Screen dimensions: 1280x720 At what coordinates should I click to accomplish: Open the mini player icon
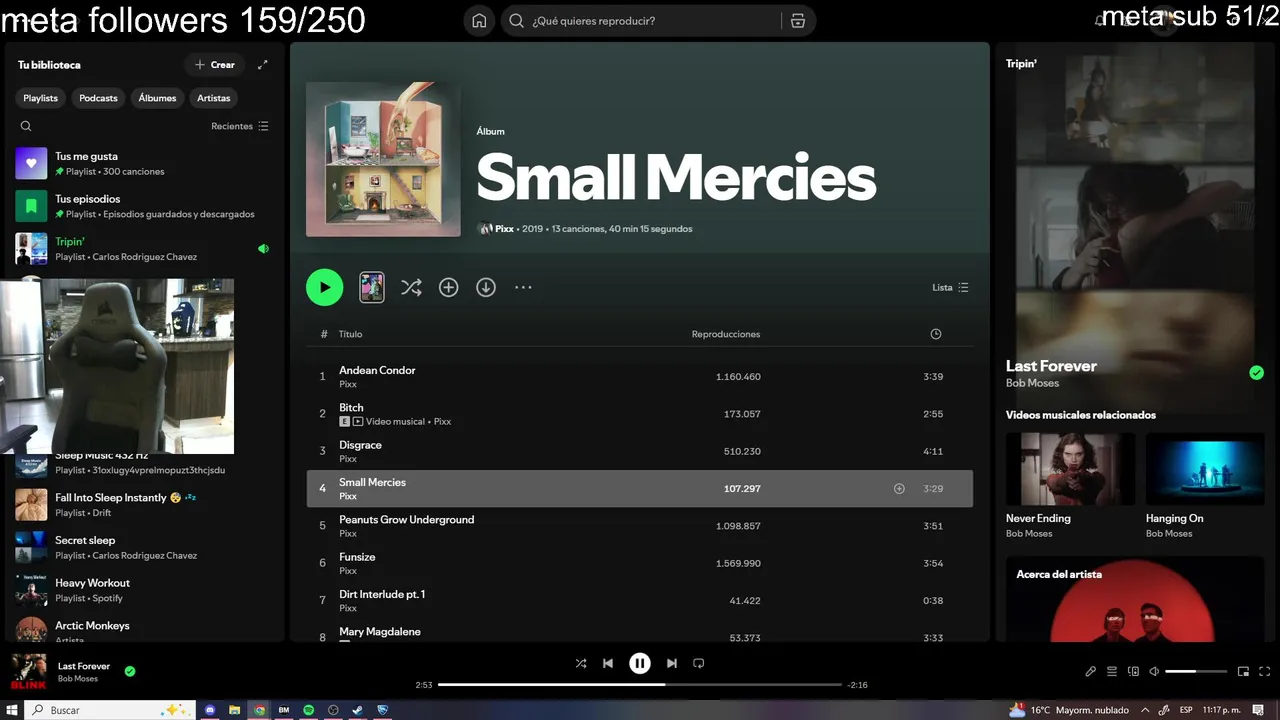(1243, 672)
